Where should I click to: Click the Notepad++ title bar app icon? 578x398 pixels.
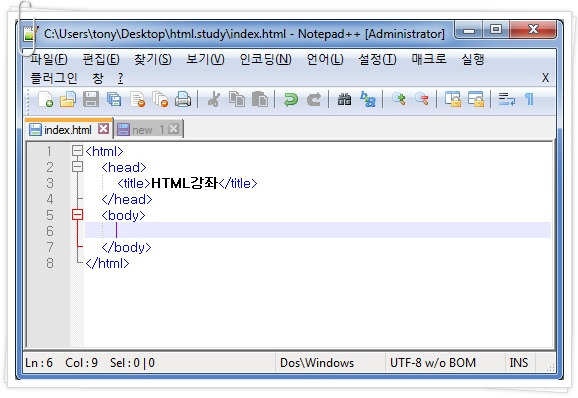click(x=29, y=34)
